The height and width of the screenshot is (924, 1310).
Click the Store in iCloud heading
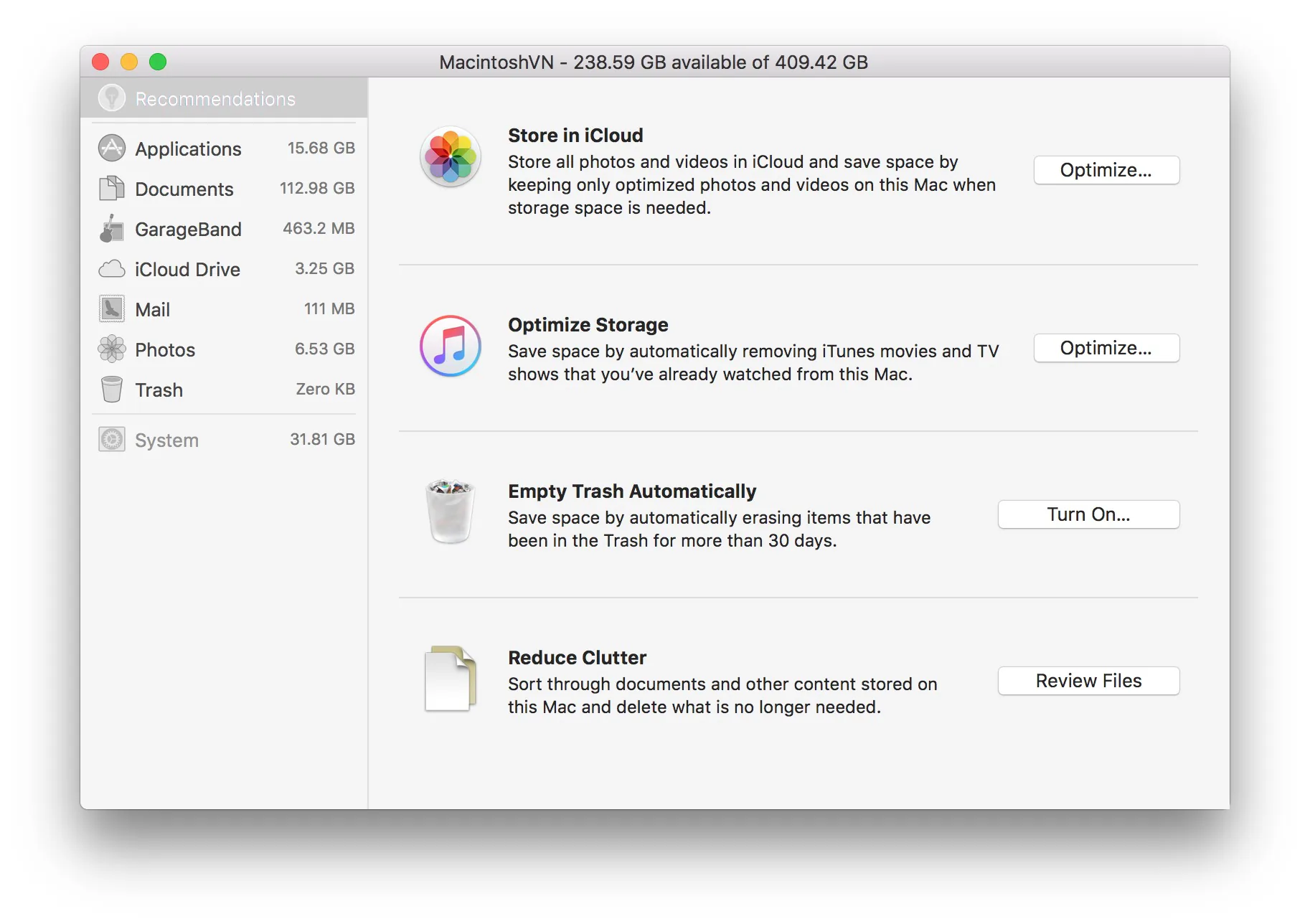click(575, 136)
